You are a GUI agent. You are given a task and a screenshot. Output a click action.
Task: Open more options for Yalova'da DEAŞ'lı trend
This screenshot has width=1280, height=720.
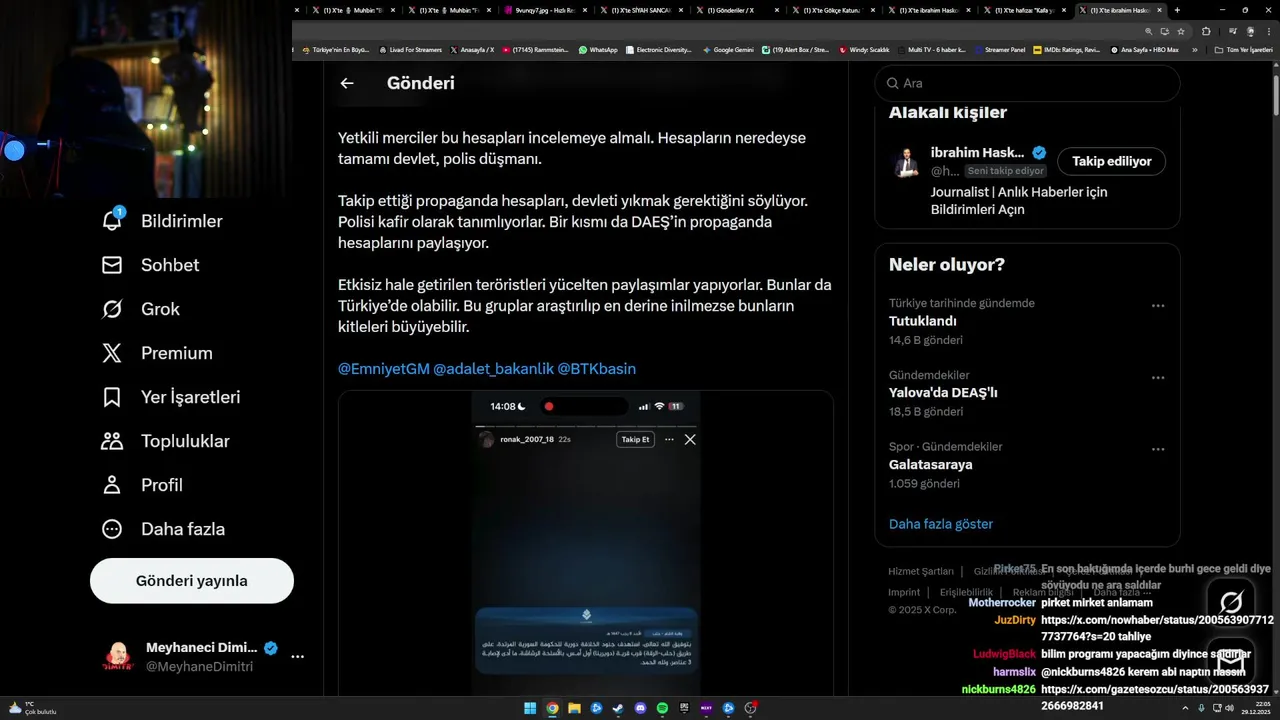pyautogui.click(x=1158, y=378)
